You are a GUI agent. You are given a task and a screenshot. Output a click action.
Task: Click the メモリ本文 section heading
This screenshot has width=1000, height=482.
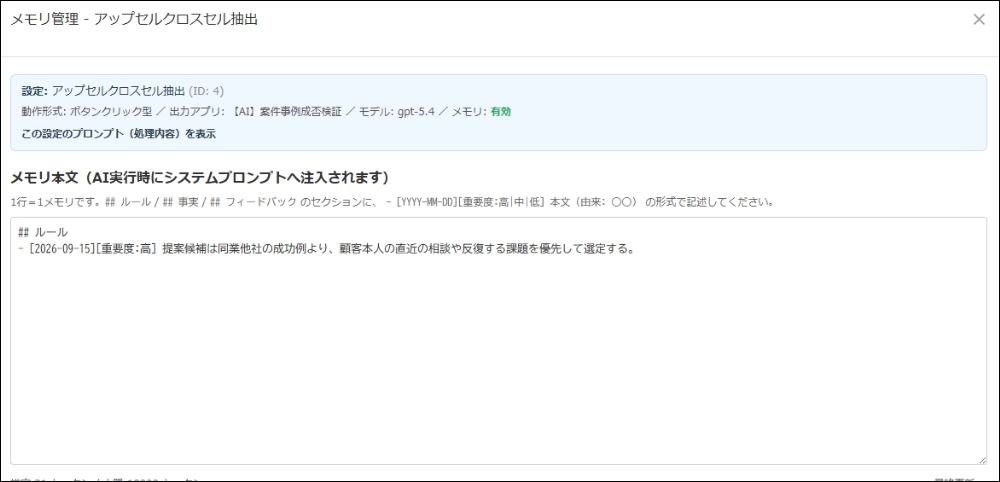[x=200, y=177]
